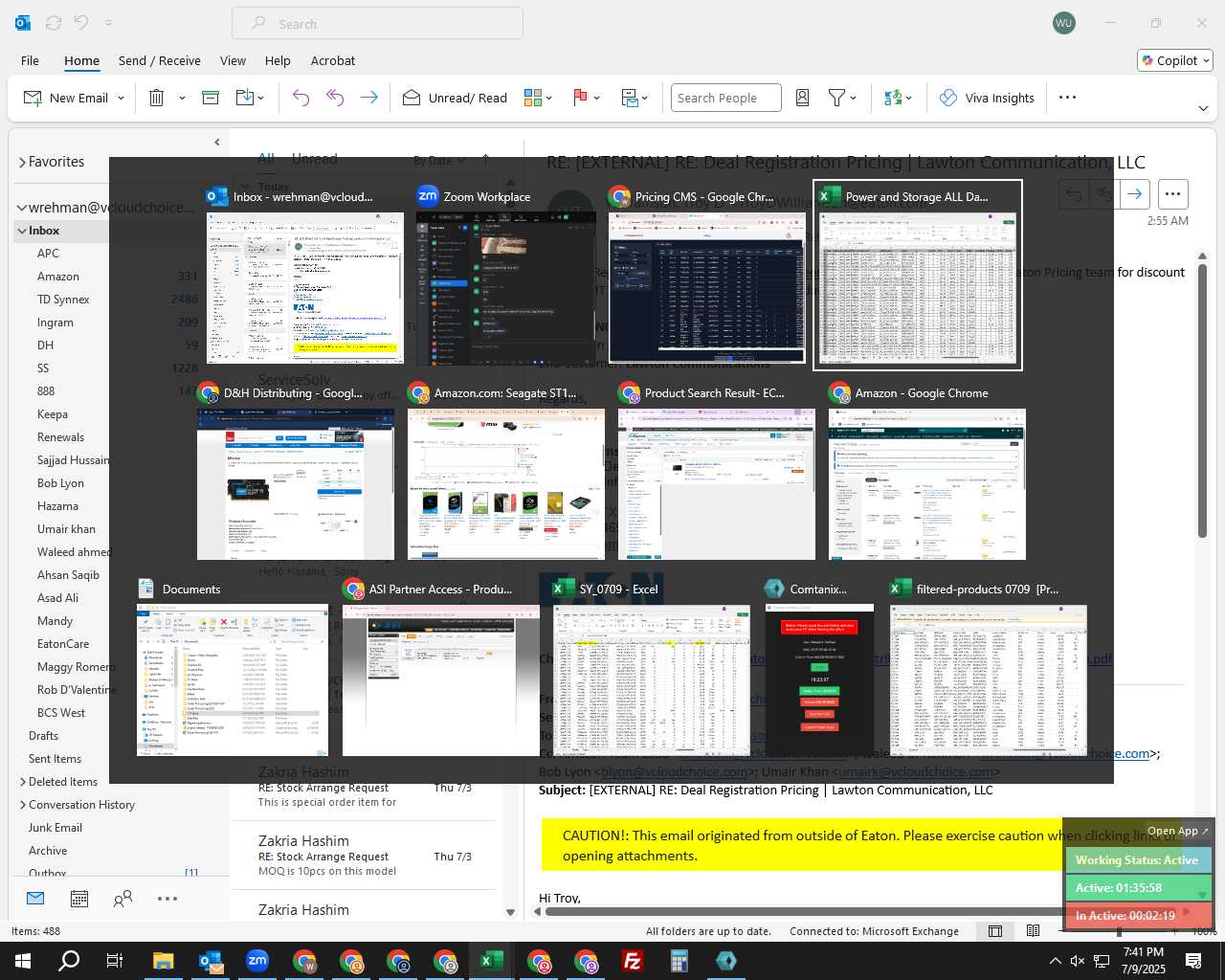Switch to Calendar view icon at bottom
Image resolution: width=1225 pixels, height=980 pixels.
click(x=79, y=899)
